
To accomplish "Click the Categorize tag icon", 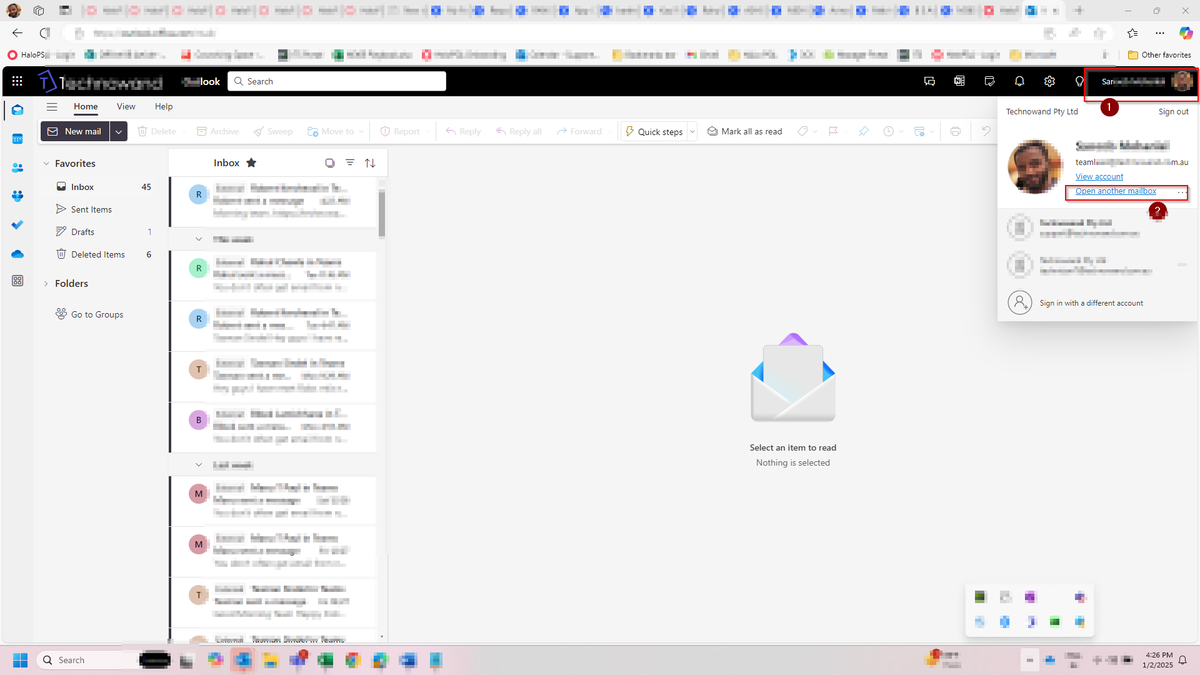I will click(803, 131).
